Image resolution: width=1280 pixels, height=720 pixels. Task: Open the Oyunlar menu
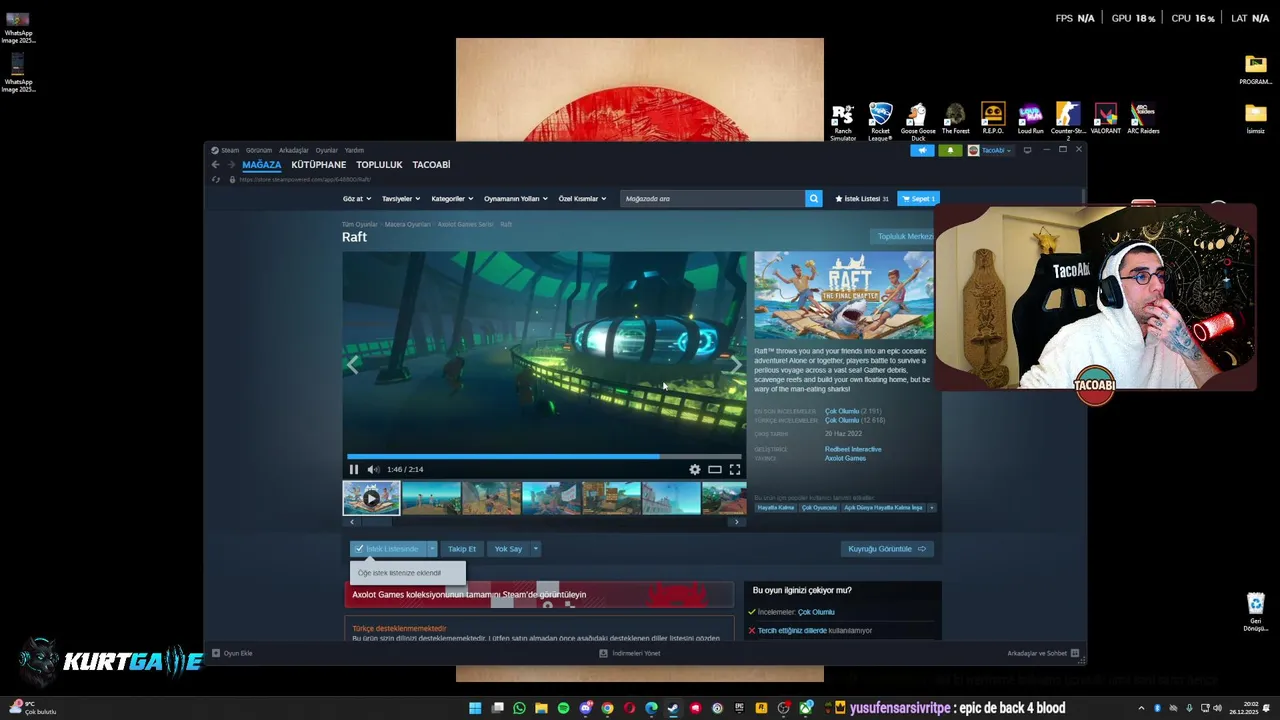(x=327, y=150)
